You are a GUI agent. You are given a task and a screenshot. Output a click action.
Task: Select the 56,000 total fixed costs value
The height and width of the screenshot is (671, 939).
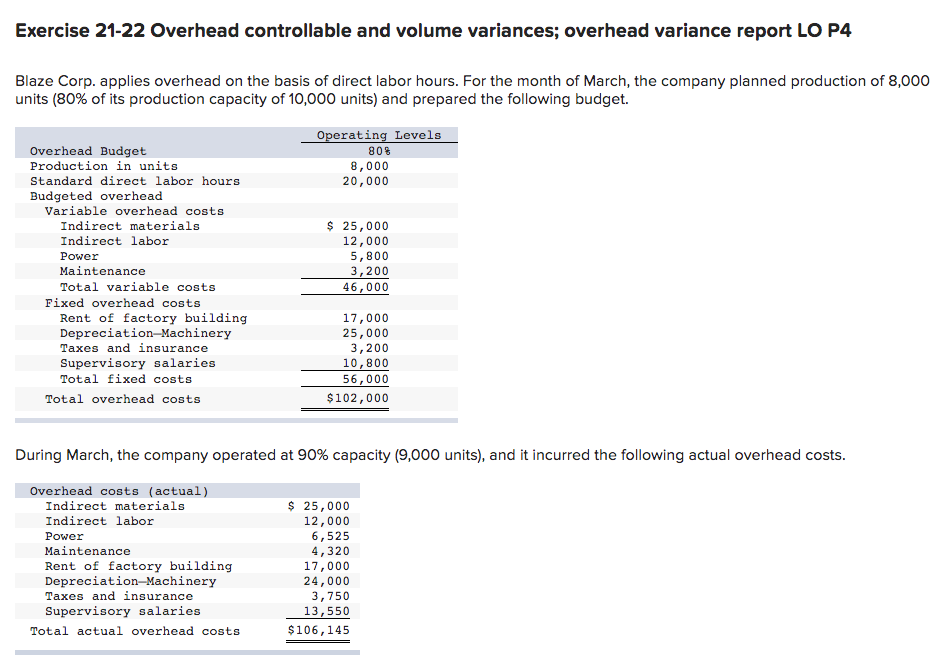coord(366,379)
